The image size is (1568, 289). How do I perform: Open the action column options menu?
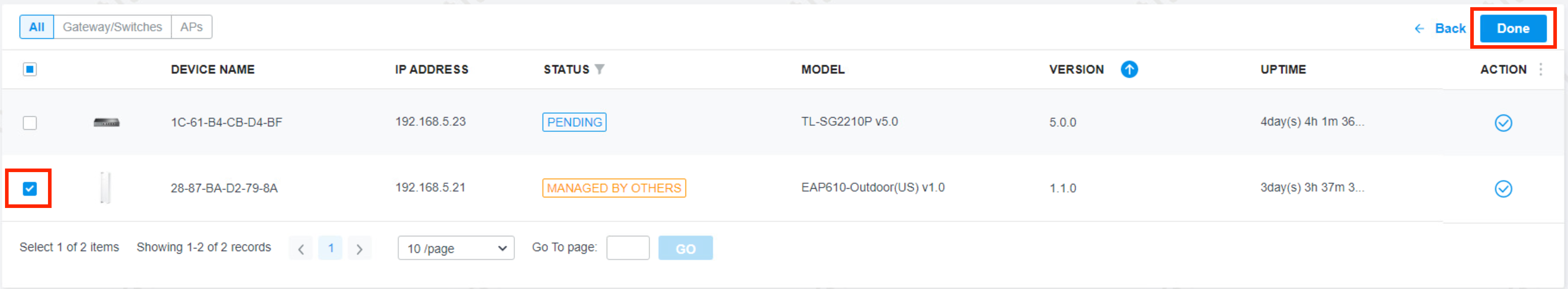[1541, 70]
